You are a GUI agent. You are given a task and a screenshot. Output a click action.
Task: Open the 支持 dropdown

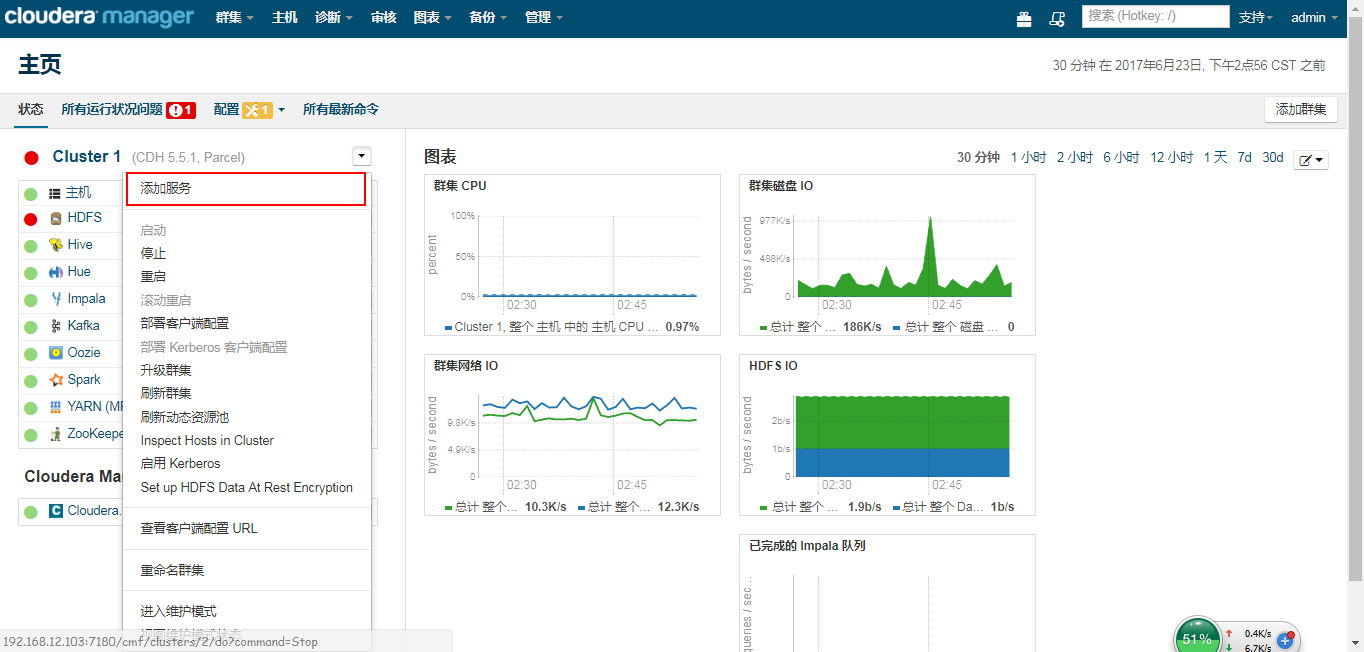pos(1256,18)
